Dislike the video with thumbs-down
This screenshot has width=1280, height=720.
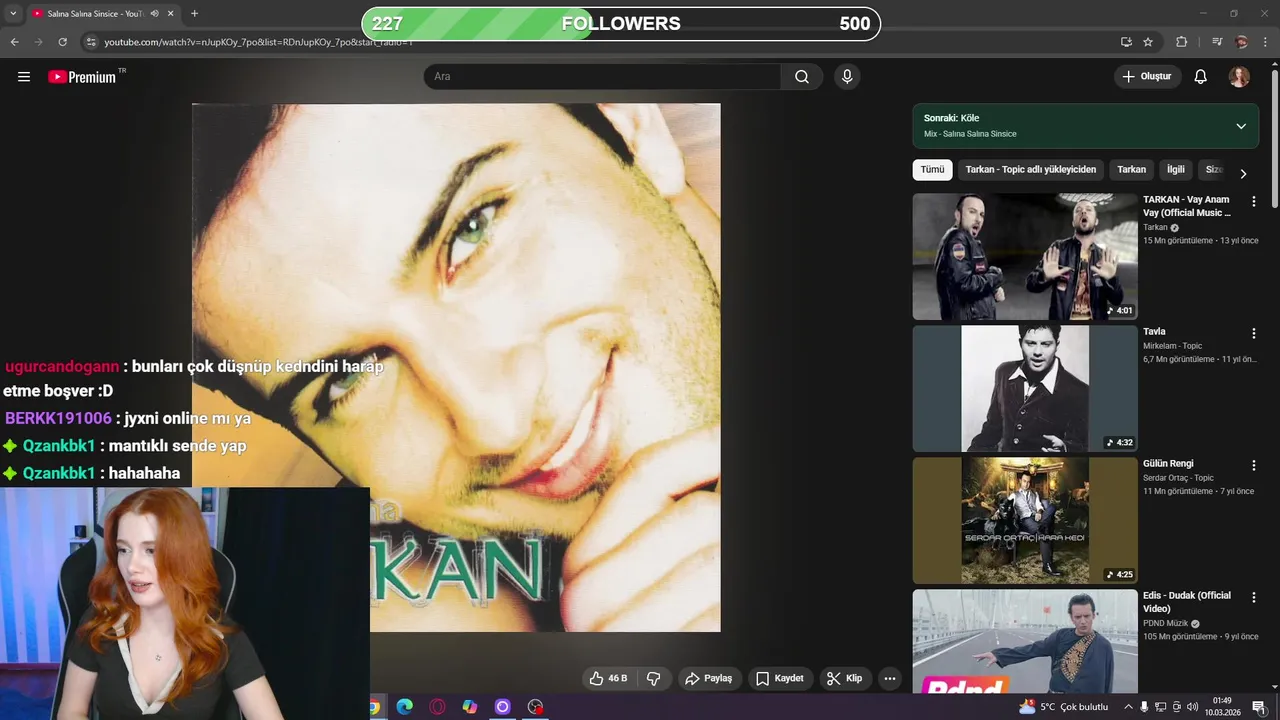[654, 678]
